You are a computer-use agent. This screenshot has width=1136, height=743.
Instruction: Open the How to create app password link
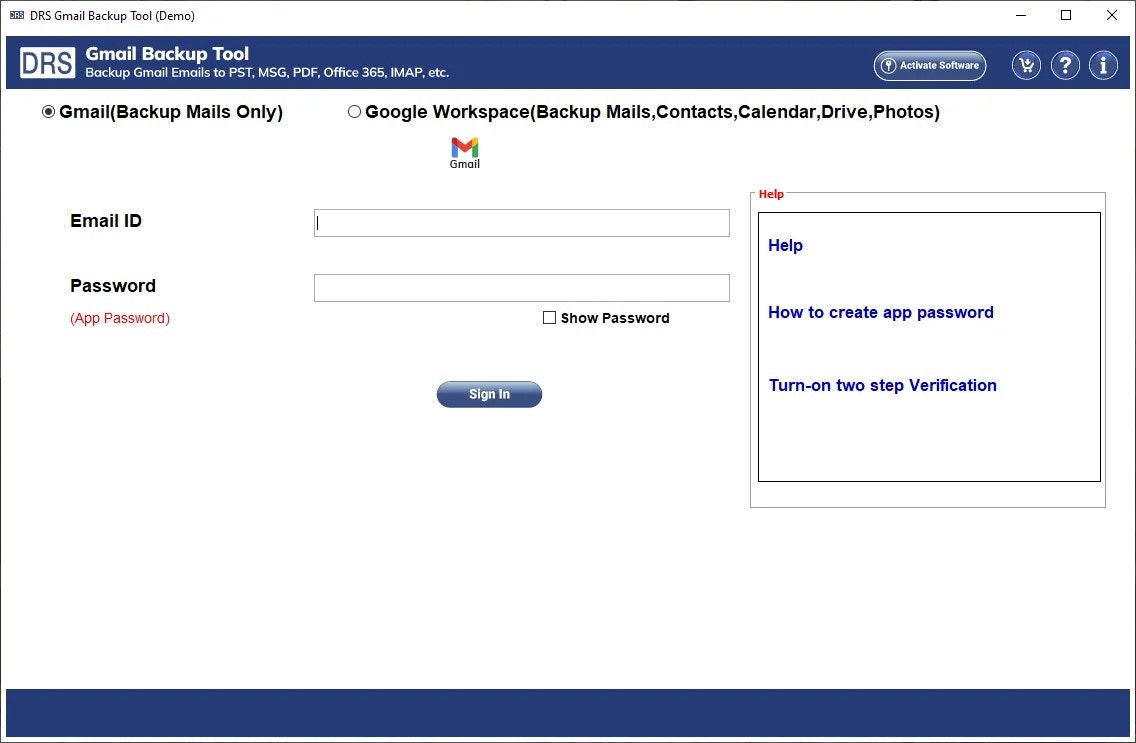[x=881, y=312]
